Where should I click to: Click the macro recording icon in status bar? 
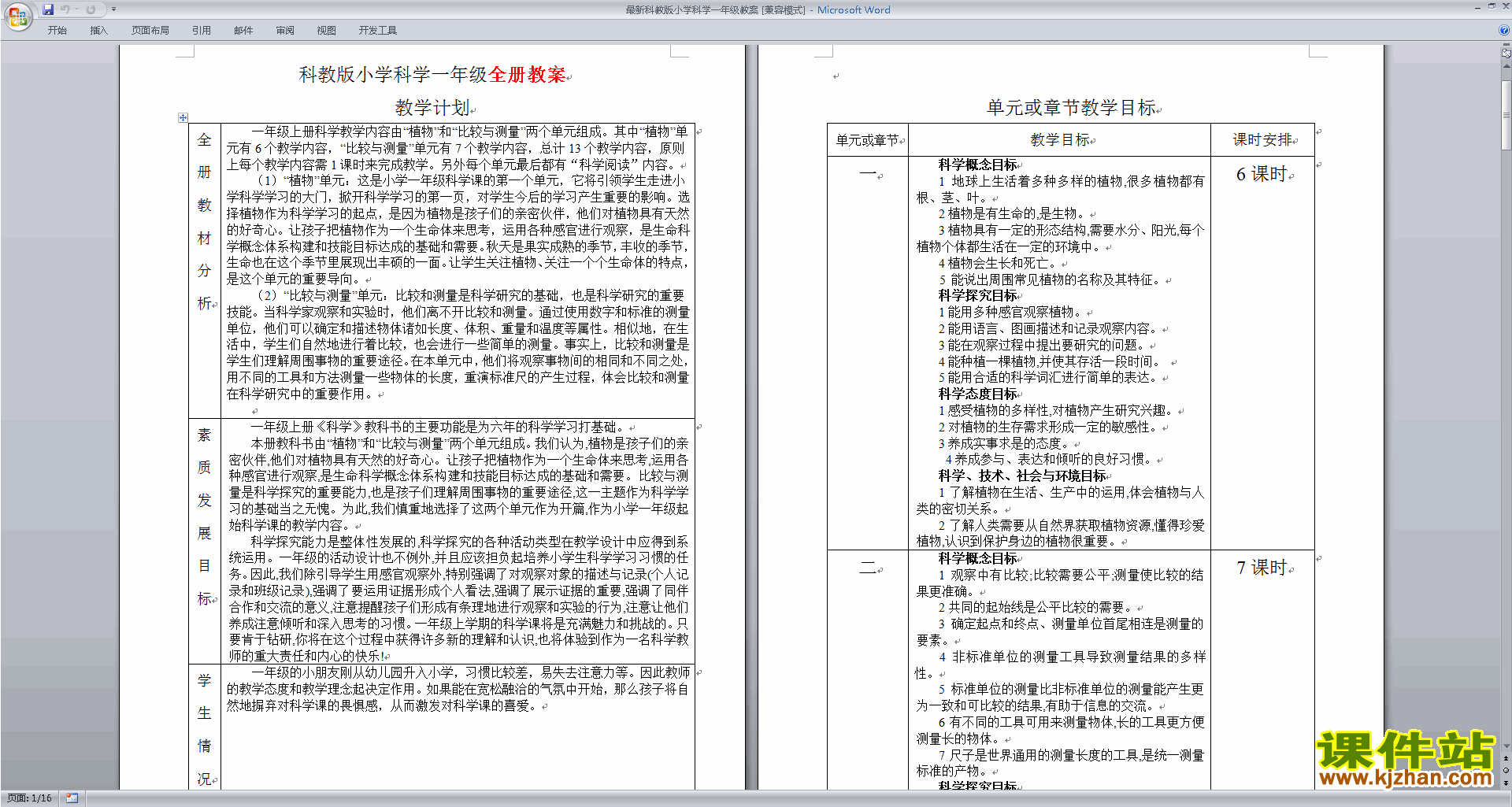(72, 798)
